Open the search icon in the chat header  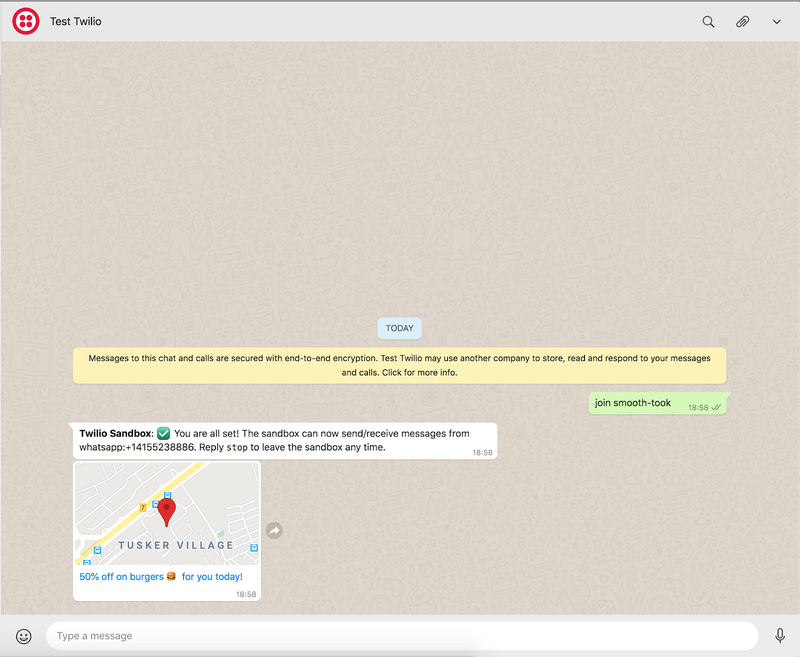(708, 21)
